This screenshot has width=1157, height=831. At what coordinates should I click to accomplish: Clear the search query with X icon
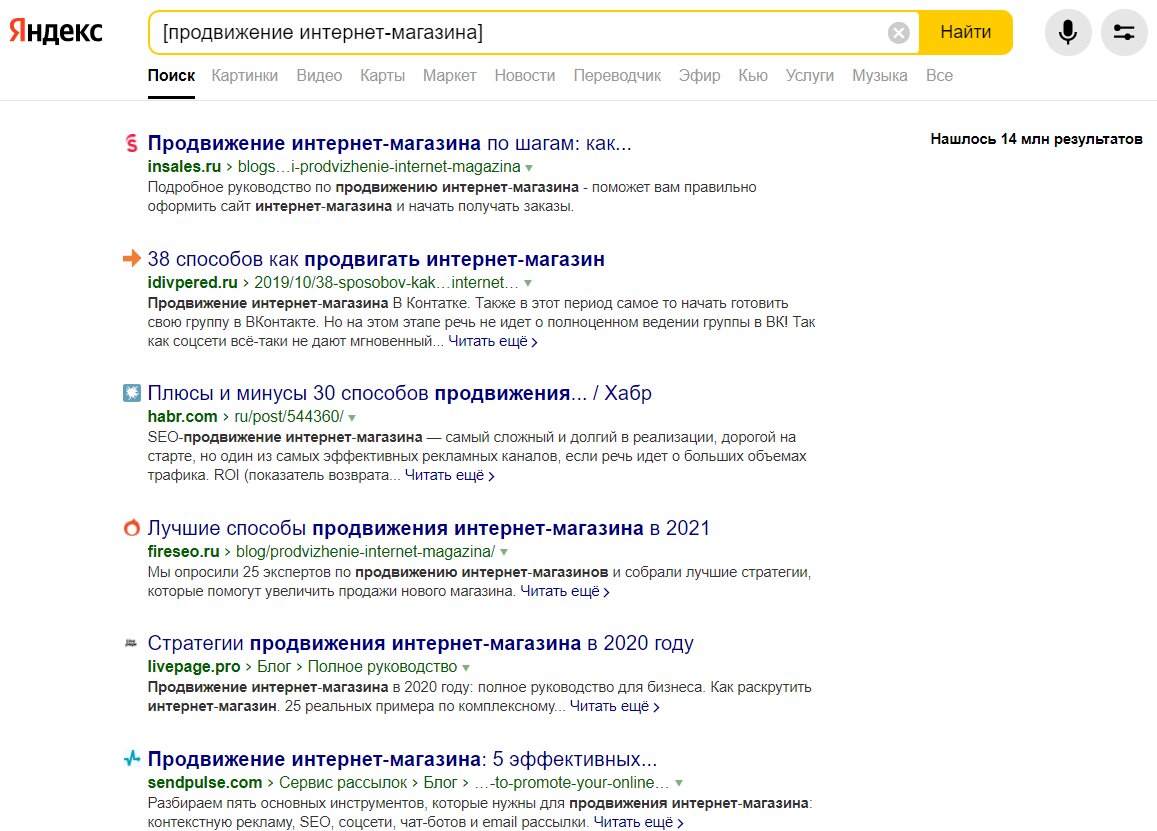(898, 32)
